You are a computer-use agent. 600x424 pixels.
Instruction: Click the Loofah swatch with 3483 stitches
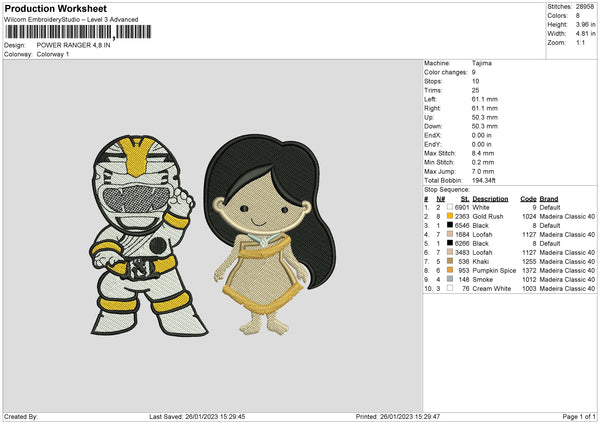pos(450,252)
